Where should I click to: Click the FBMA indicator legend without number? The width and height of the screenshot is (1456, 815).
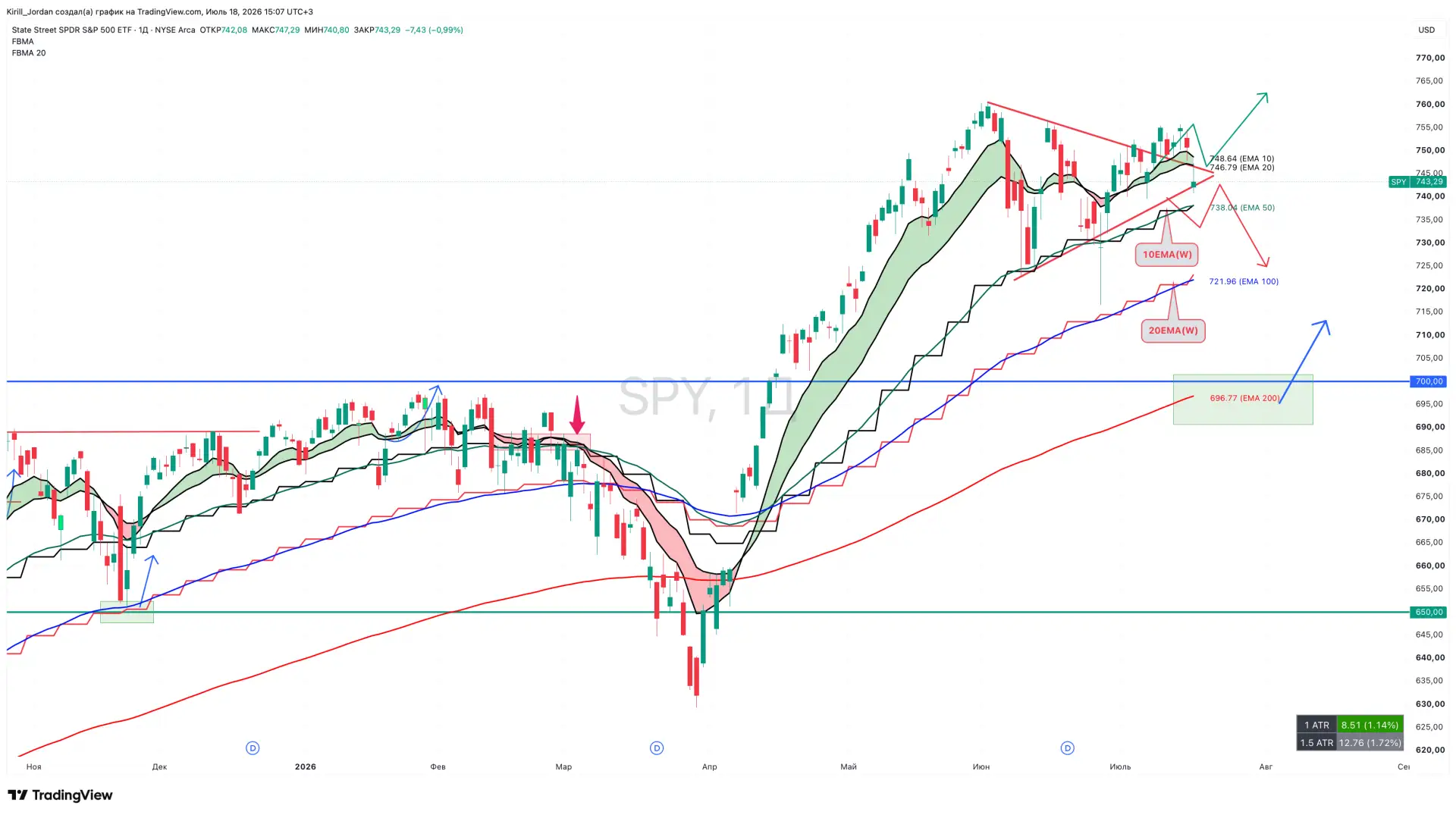click(23, 42)
